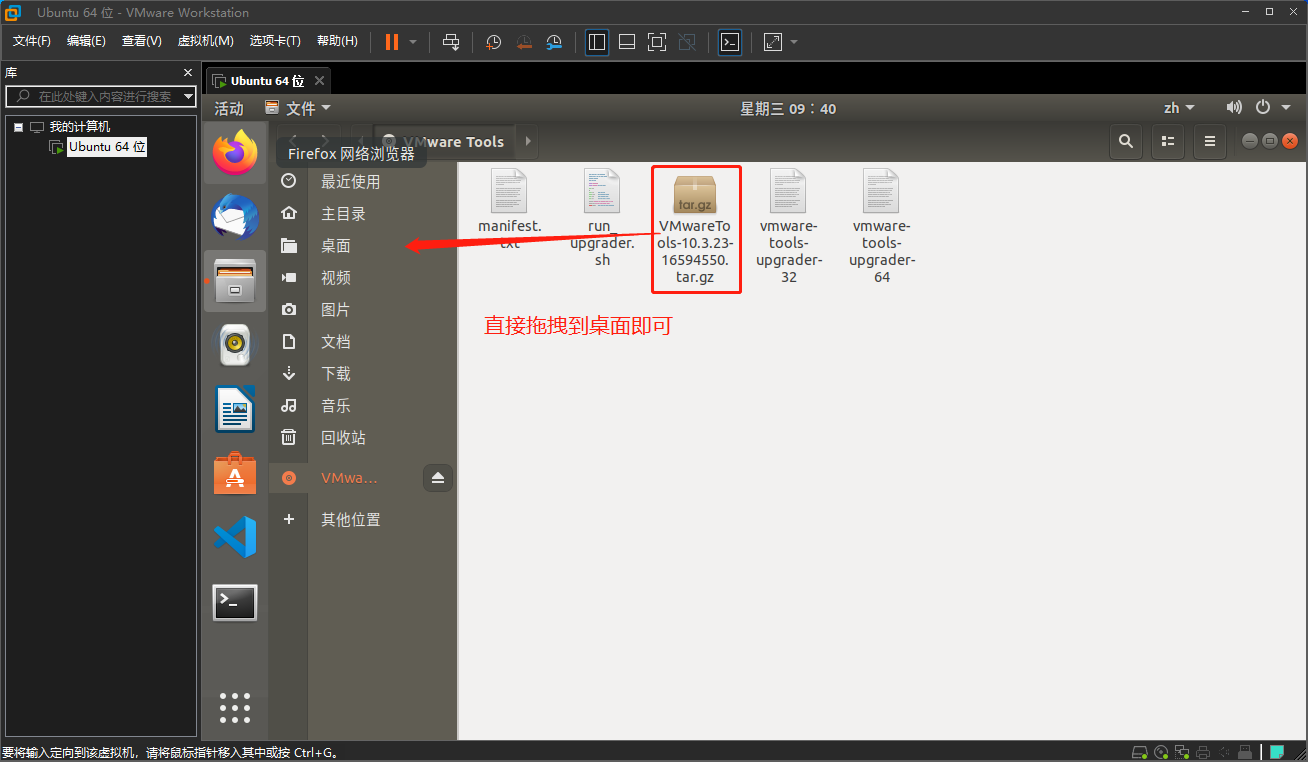Launch Rhythmbox from the dock
The image size is (1308, 762).
[x=235, y=345]
